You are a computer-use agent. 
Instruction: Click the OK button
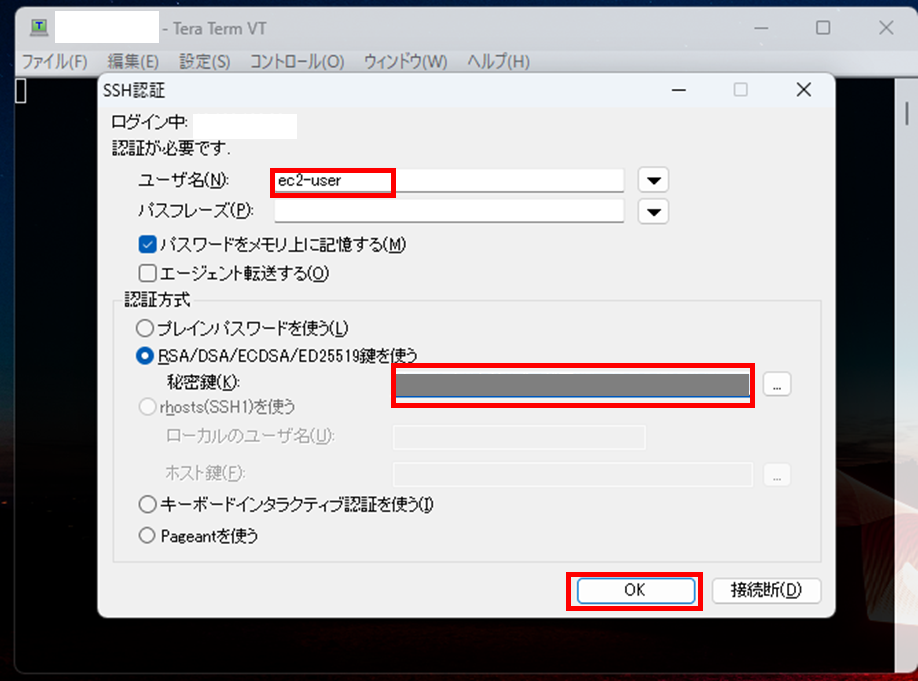pyautogui.click(x=636, y=590)
